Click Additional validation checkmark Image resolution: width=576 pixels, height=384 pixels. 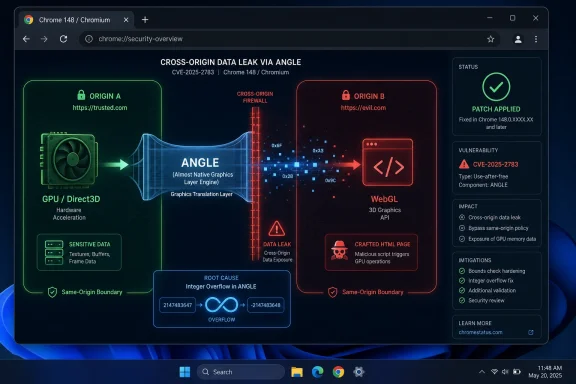[462, 290]
